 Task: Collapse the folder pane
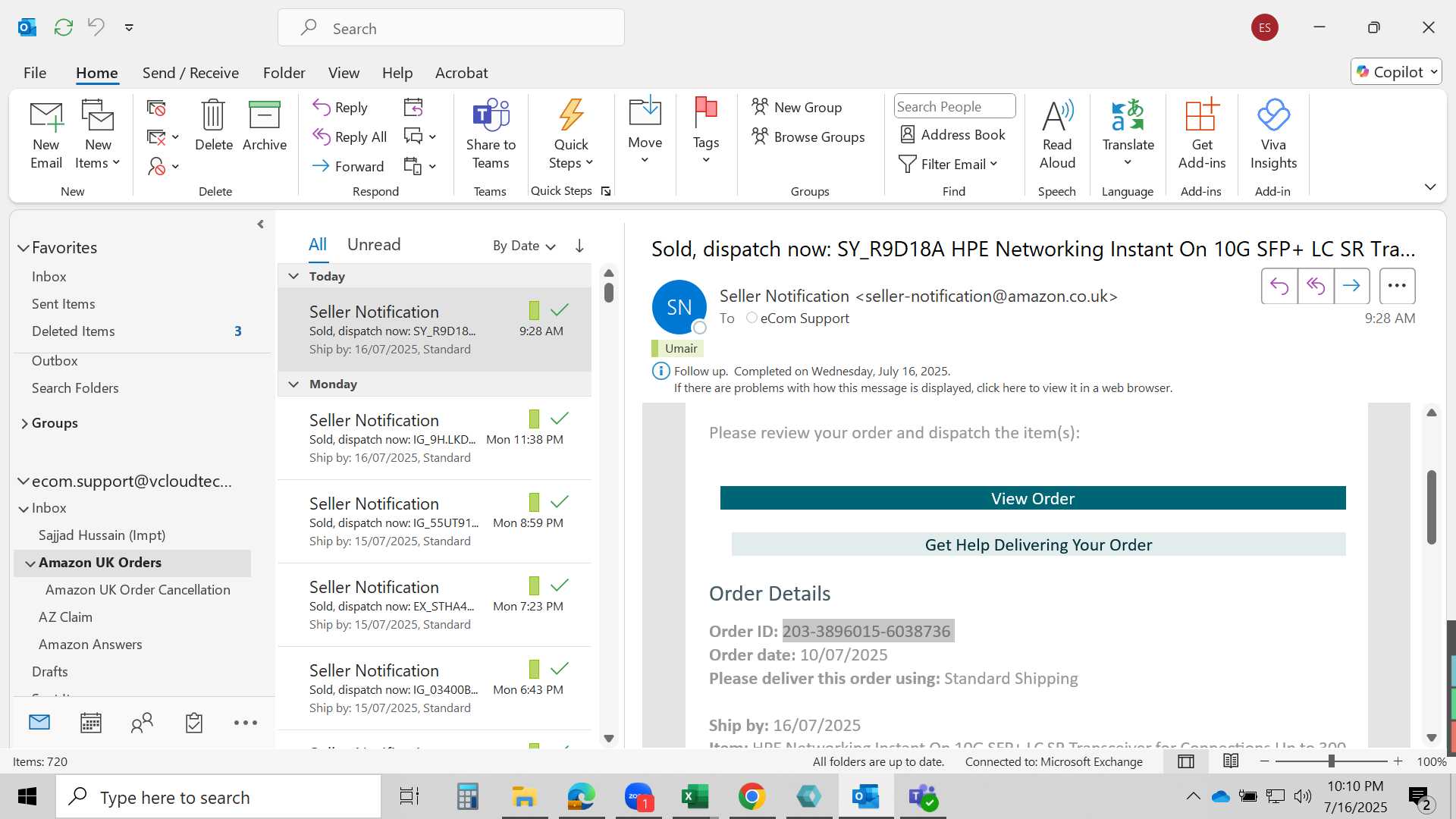point(260,224)
